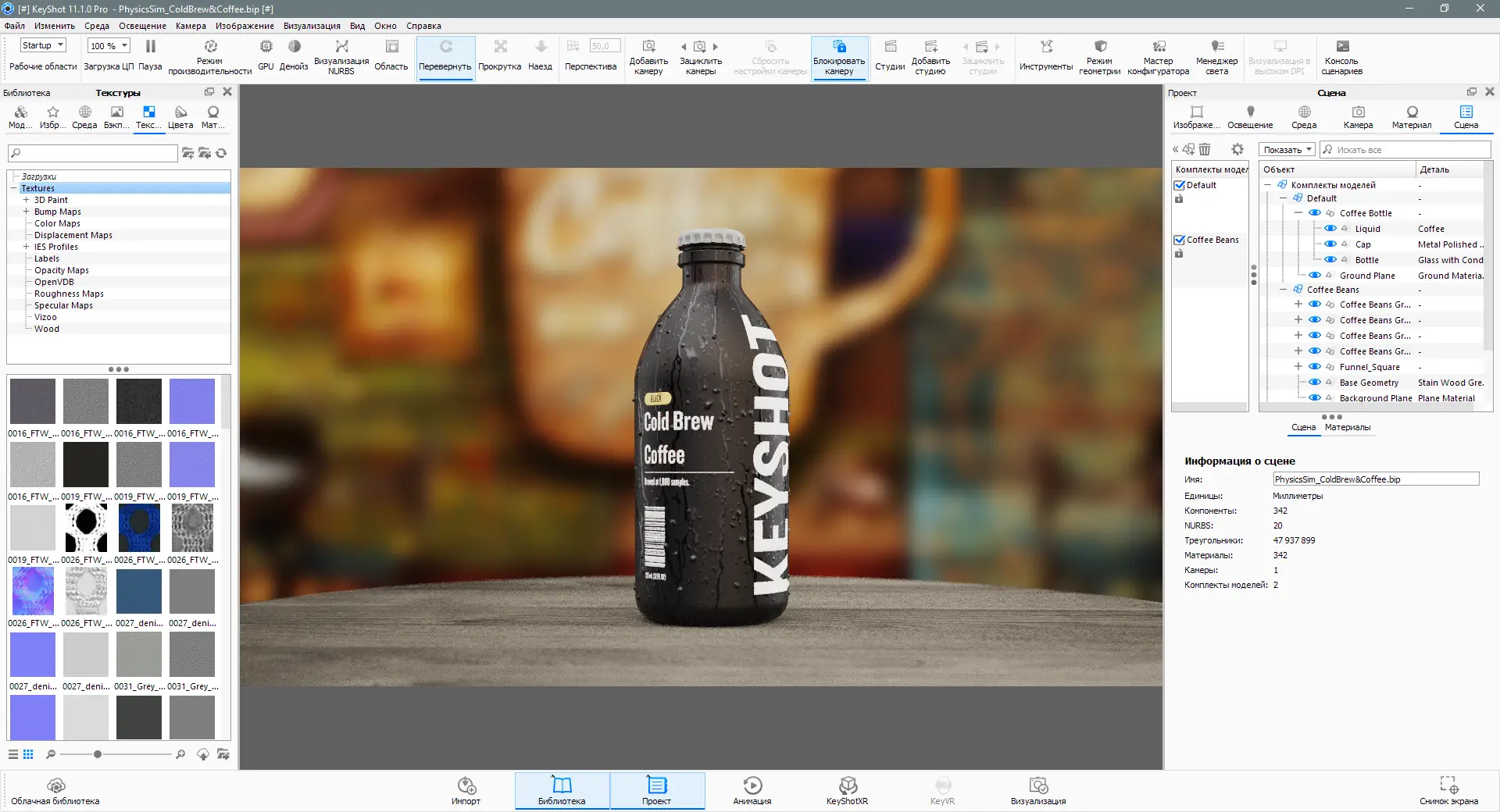Open the Render dialog
Viewport: 1500px width, 812px height.
[x=1038, y=791]
